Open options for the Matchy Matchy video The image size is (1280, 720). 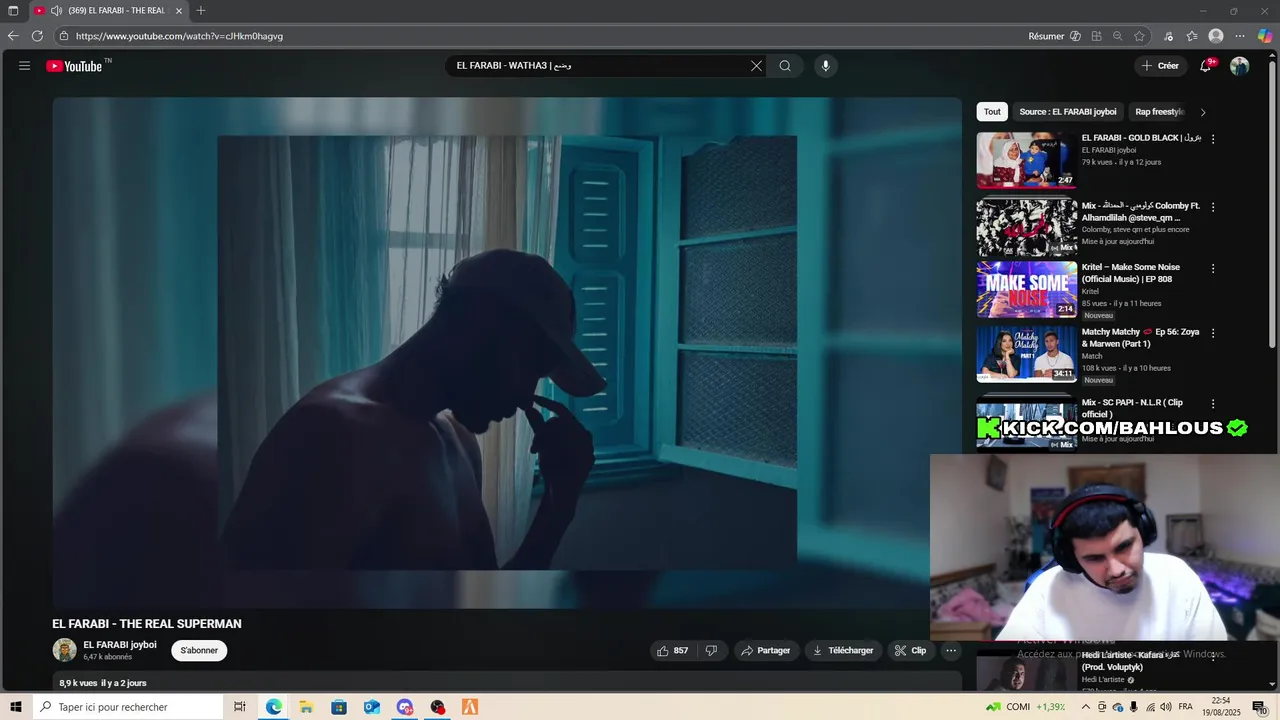pyautogui.click(x=1213, y=333)
